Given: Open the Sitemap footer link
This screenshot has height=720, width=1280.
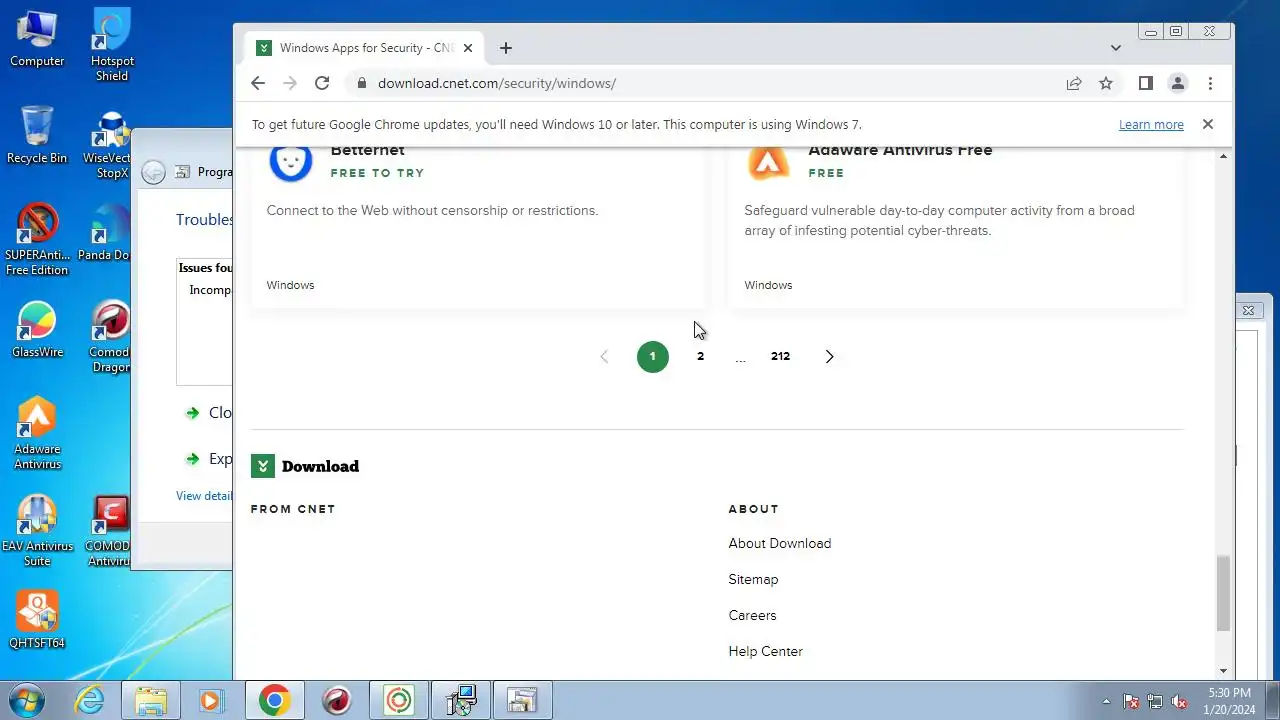Looking at the screenshot, I should coord(753,579).
